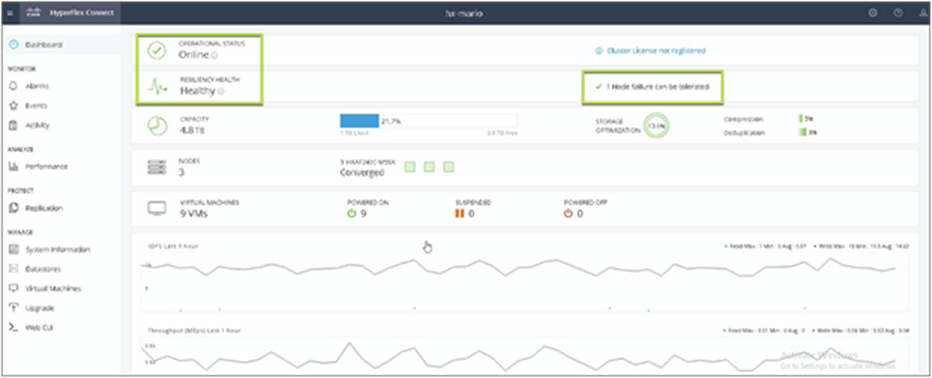This screenshot has height=378, width=932.
Task: Click the Nodes server stack icon
Action: [157, 168]
